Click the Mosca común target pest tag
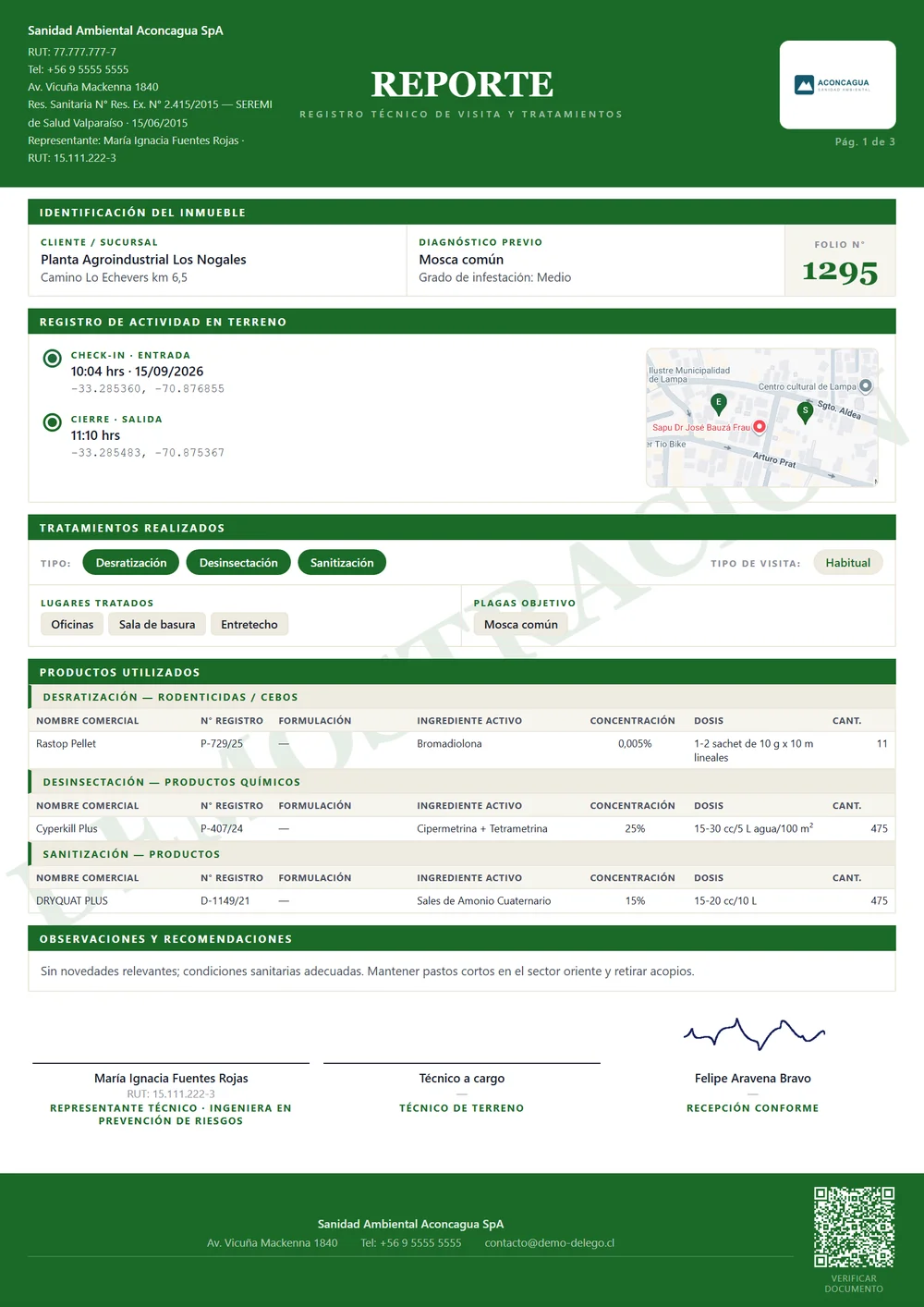The width and height of the screenshot is (924, 1307). pyautogui.click(x=521, y=625)
